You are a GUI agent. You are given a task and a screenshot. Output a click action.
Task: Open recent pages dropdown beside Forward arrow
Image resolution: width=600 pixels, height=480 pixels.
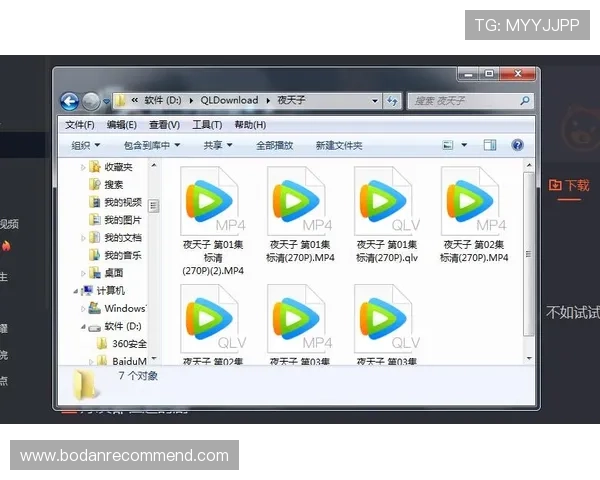tap(106, 102)
